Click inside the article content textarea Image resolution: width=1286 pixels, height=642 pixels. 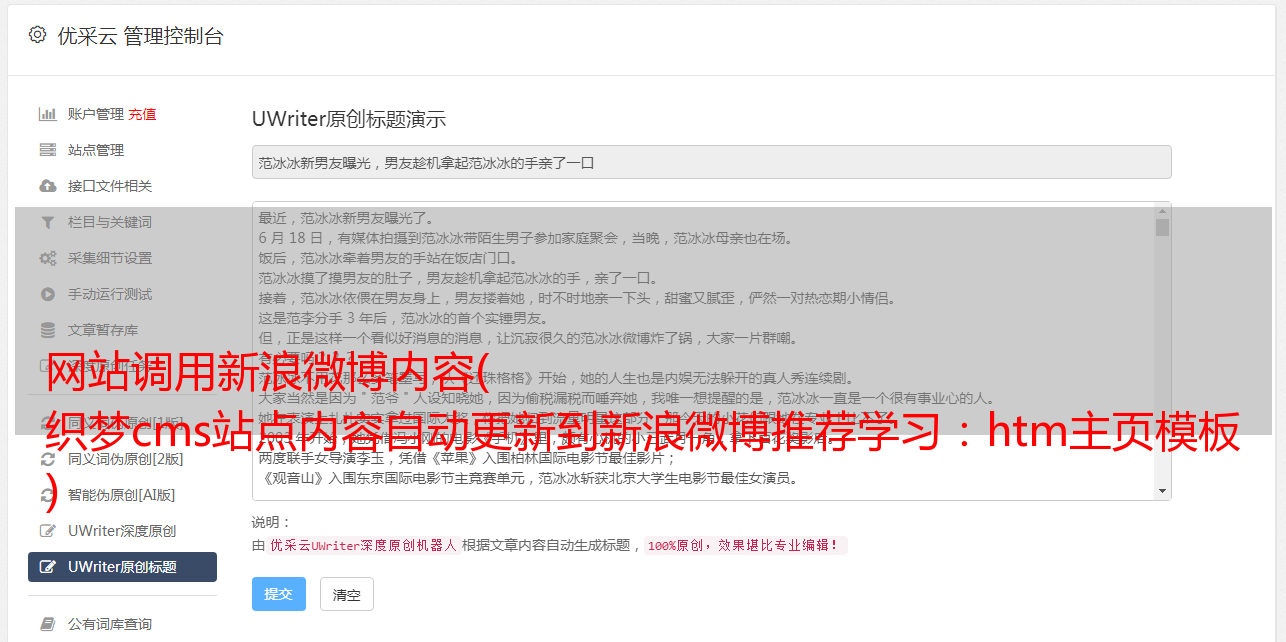tap(703, 351)
